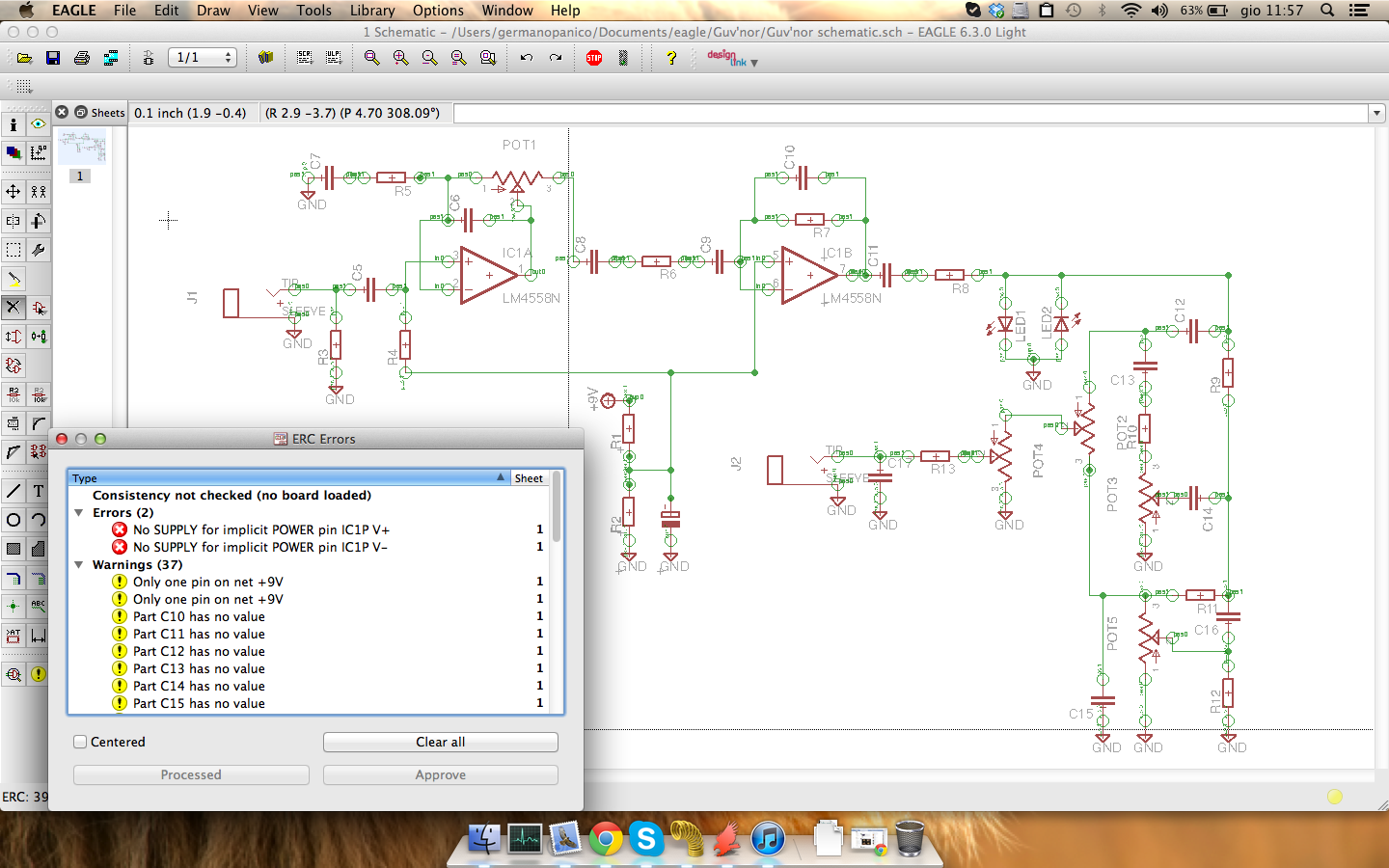
Task: Select the 'Part C12 has no value' warning
Action: pyautogui.click(x=199, y=651)
